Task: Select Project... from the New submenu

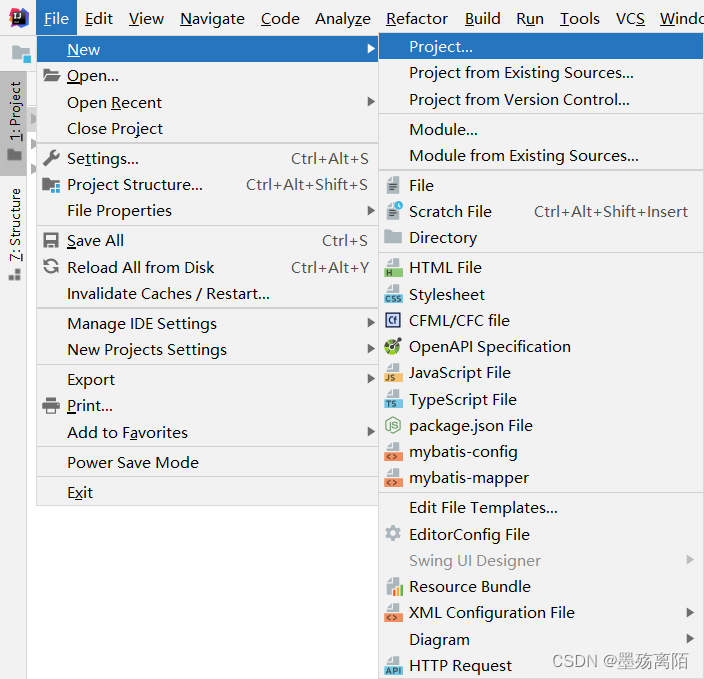Action: click(441, 46)
